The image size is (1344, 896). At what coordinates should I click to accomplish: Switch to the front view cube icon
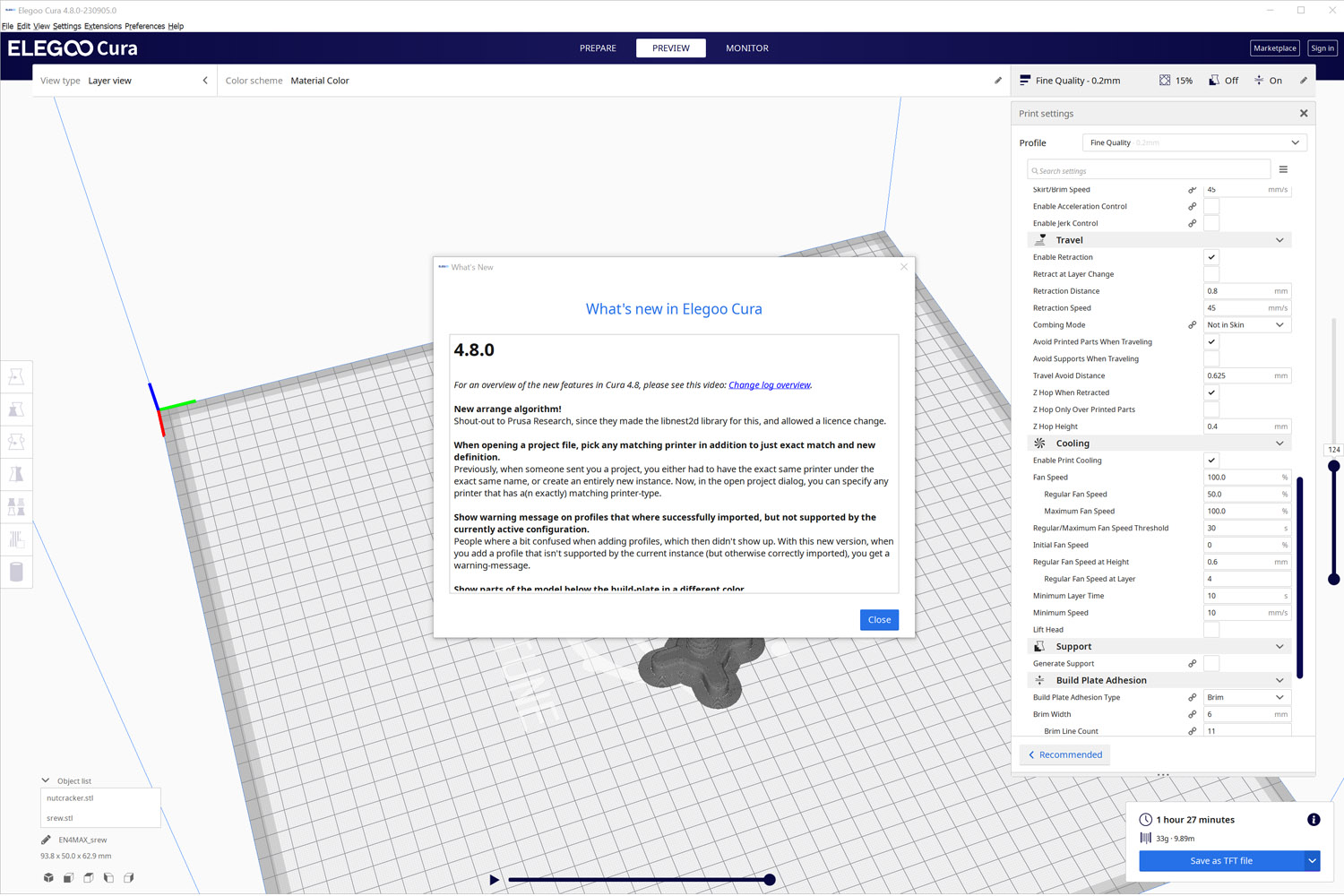point(68,878)
